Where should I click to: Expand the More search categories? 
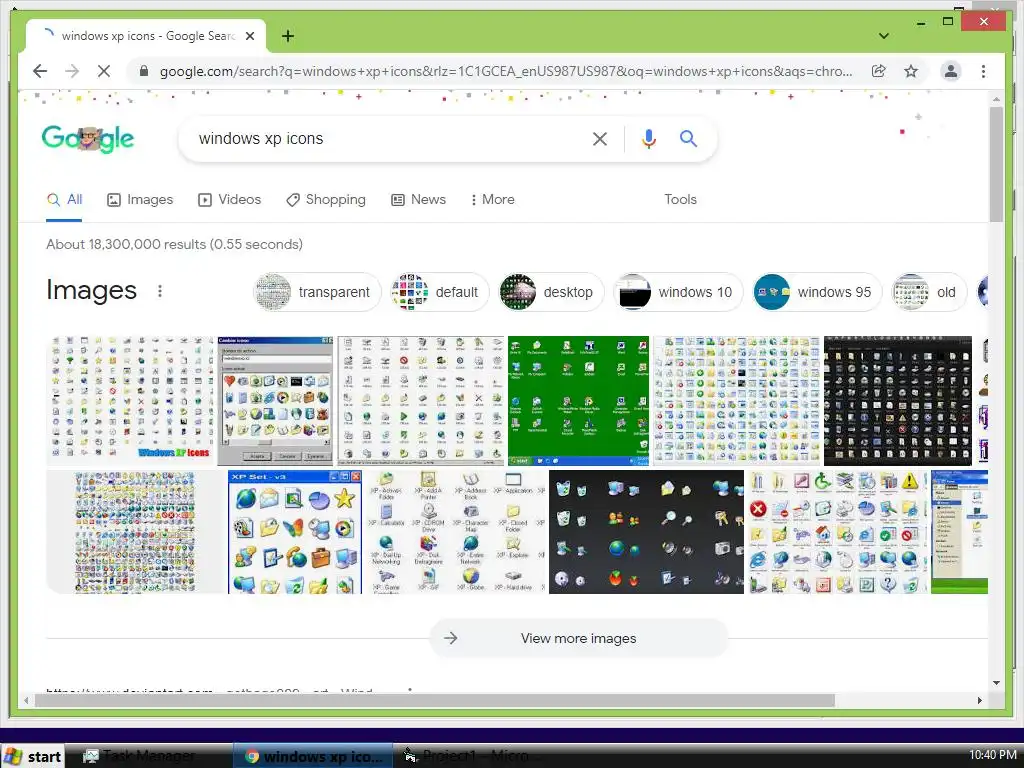pyautogui.click(x=492, y=200)
